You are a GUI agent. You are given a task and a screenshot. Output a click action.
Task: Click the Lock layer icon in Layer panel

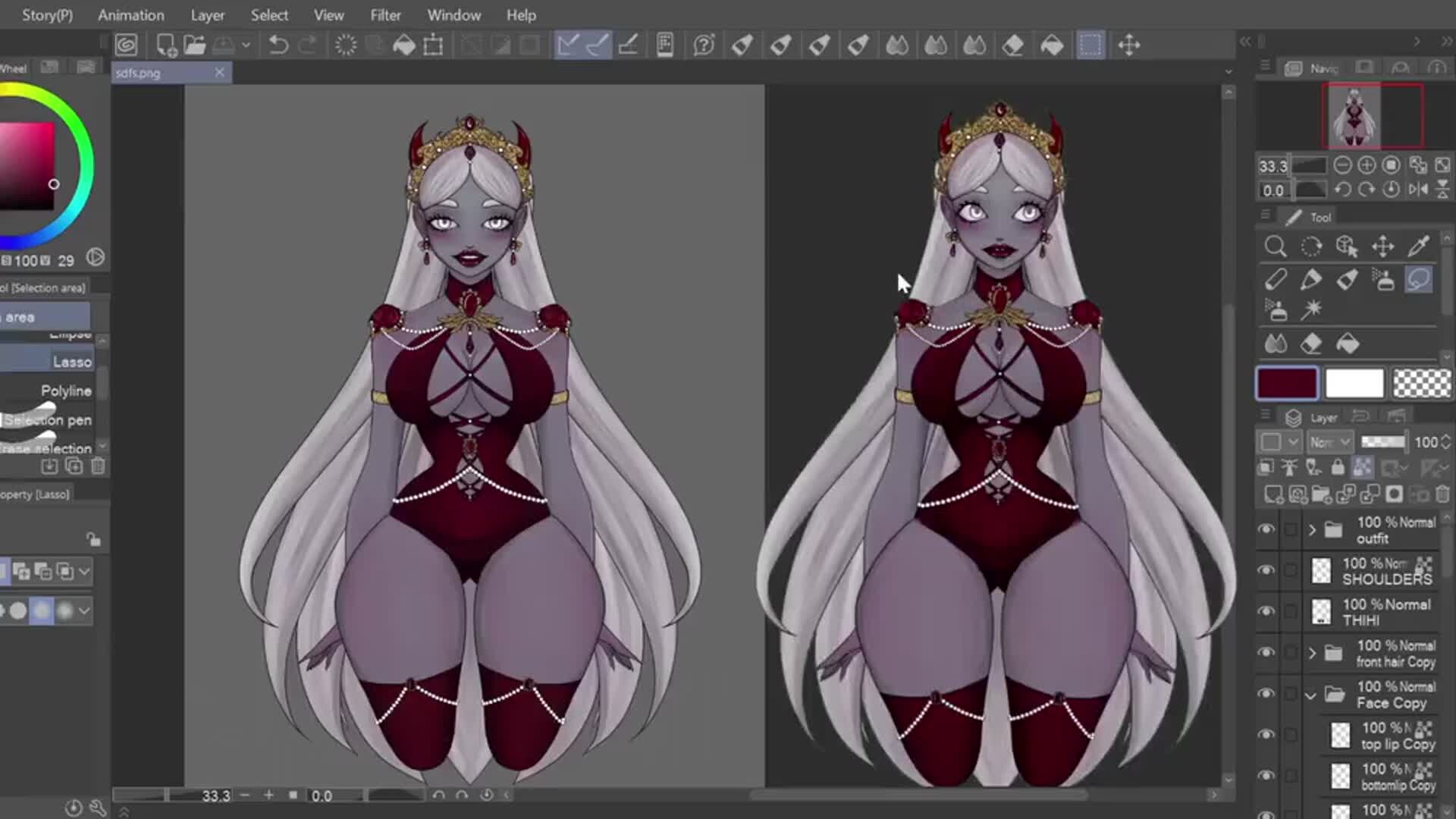[1338, 467]
